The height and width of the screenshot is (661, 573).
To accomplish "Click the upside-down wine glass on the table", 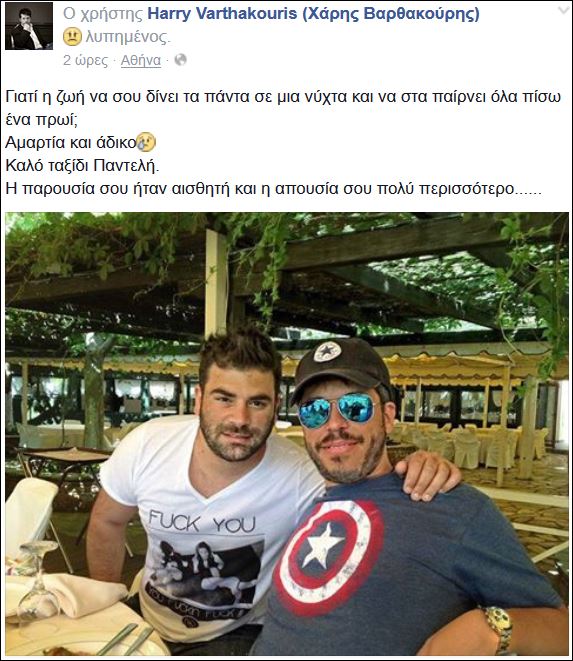I will click(38, 584).
